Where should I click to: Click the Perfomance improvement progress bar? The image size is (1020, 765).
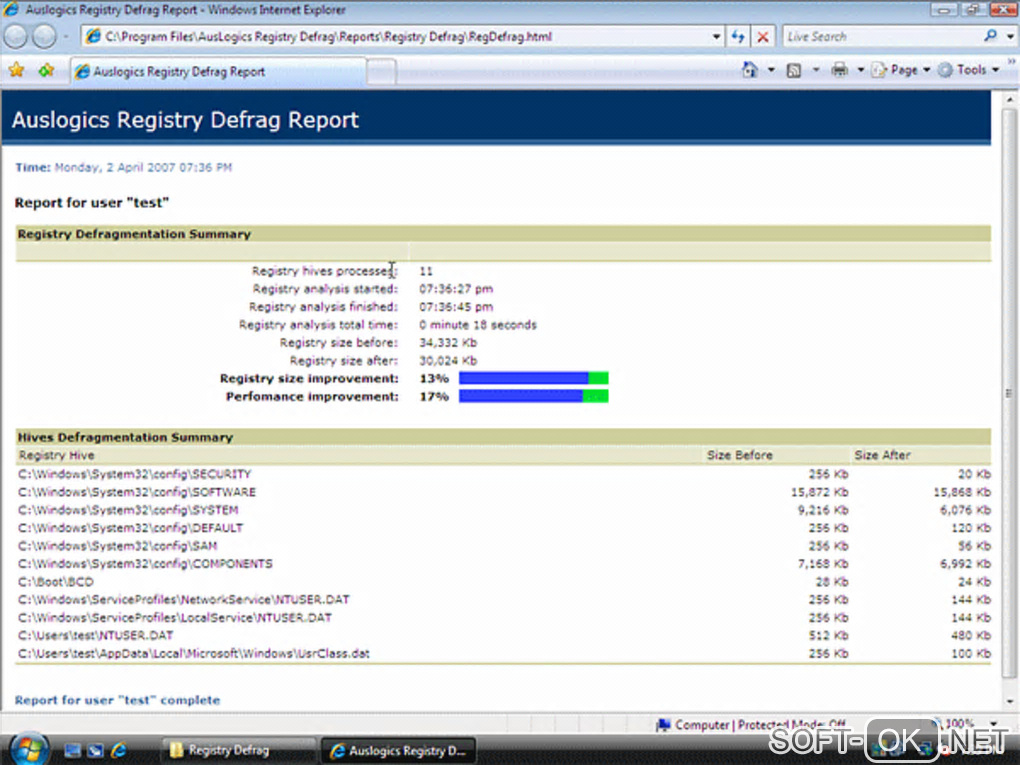533,396
